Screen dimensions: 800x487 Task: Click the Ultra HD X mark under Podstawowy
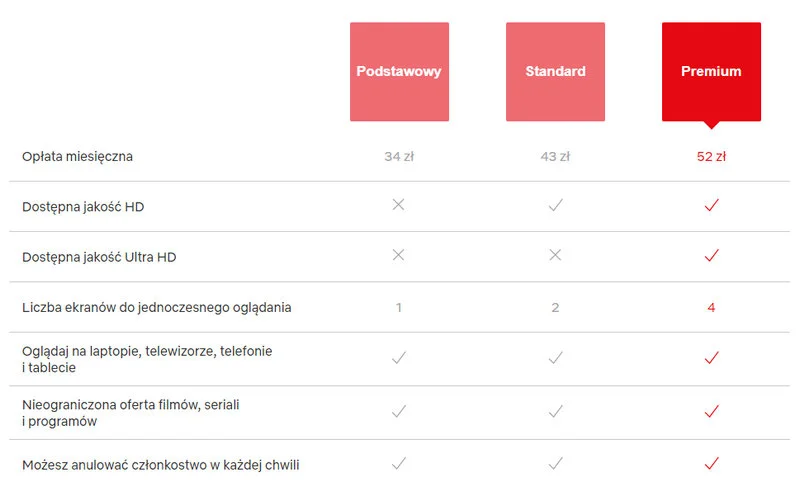pyautogui.click(x=399, y=255)
